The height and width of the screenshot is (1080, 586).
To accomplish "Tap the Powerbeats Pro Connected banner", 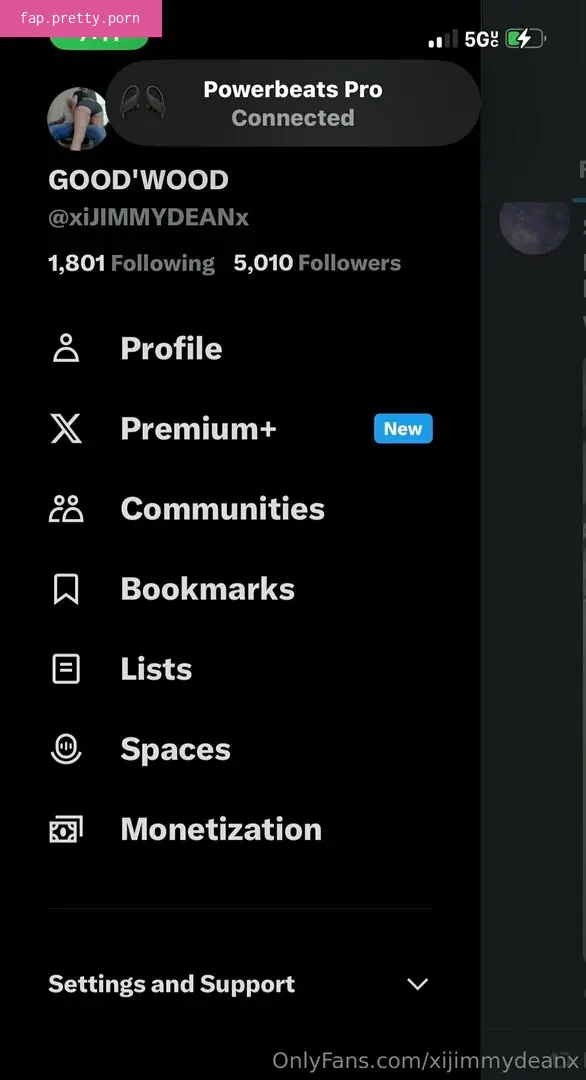I will (293, 103).
